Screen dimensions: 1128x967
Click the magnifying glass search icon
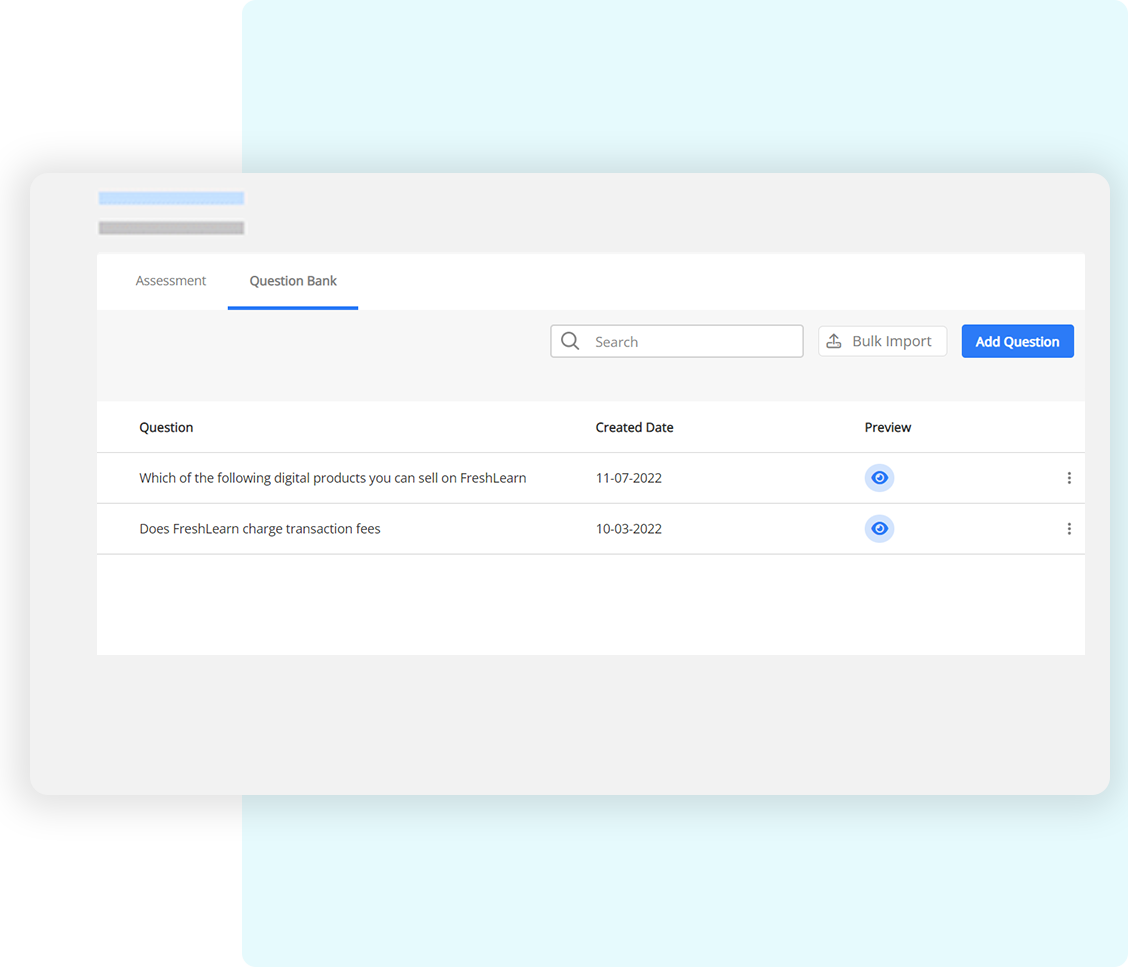pyautogui.click(x=570, y=341)
